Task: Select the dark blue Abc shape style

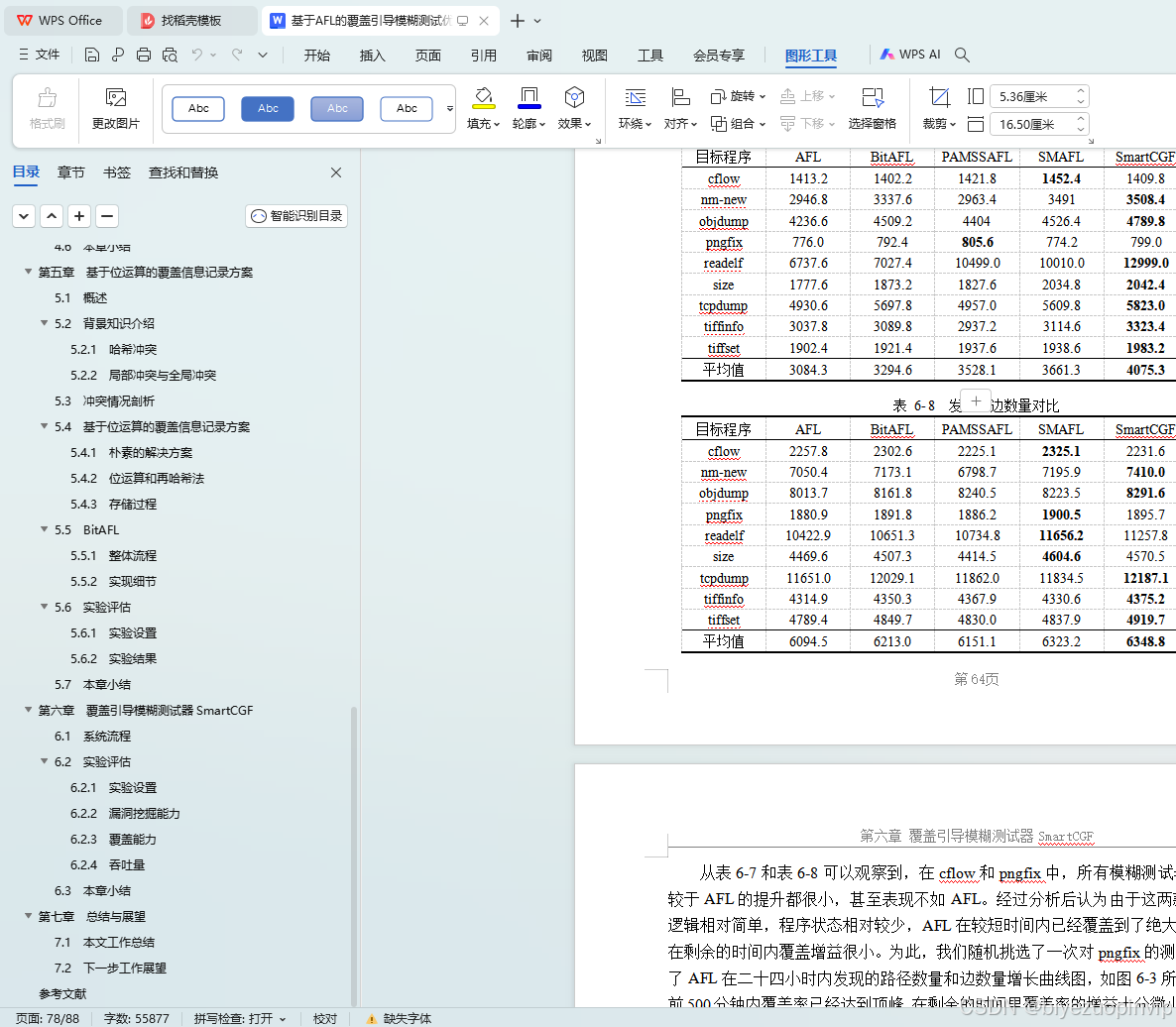Action: pos(267,108)
